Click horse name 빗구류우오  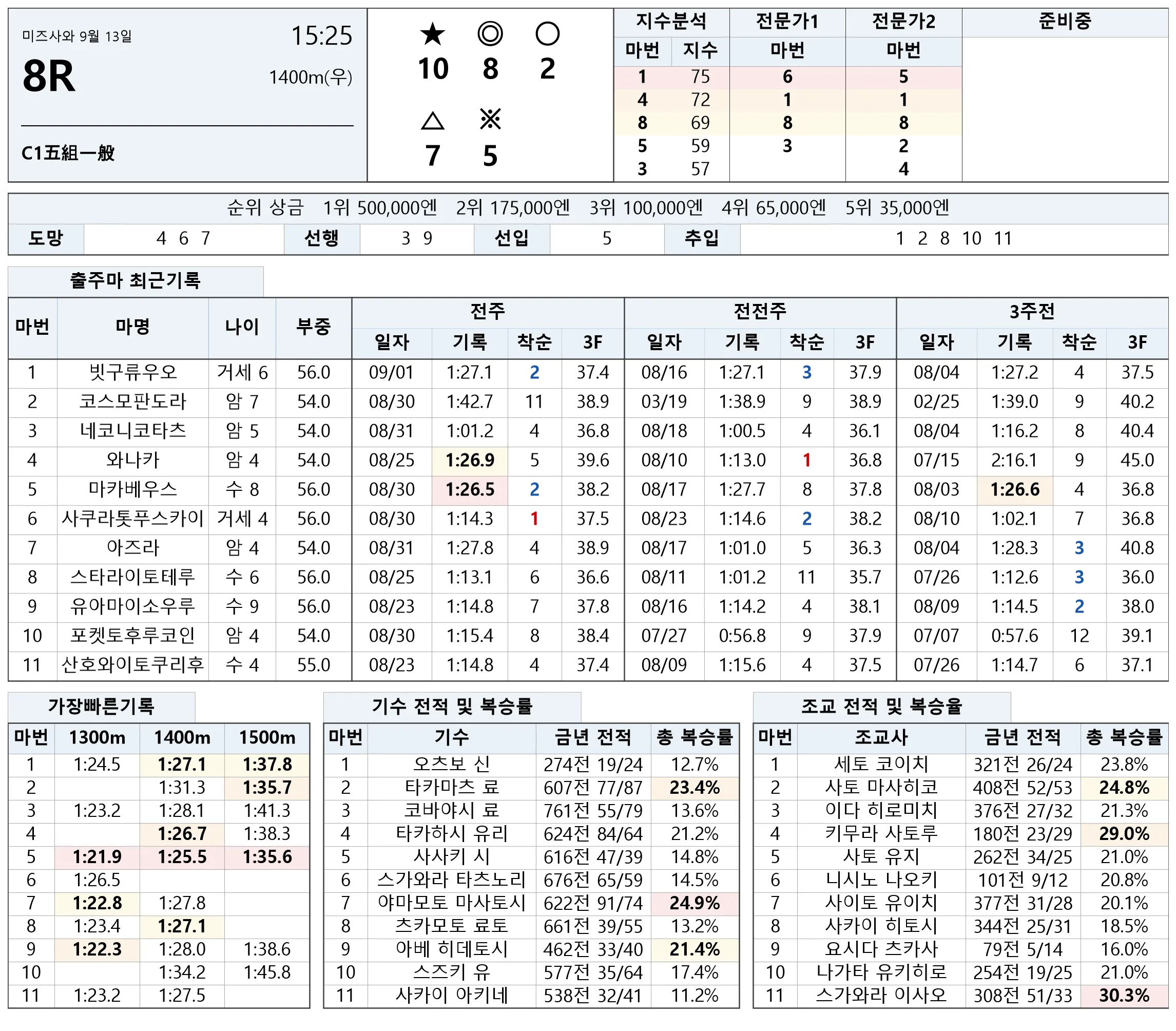[133, 372]
